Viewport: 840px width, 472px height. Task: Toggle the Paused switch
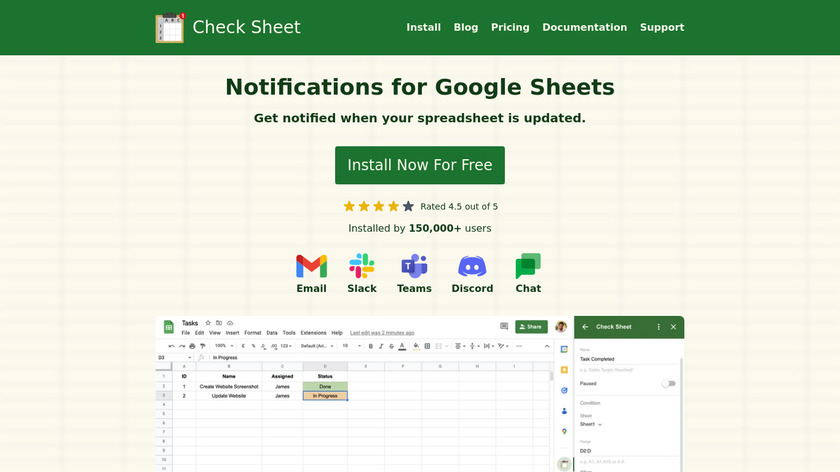click(x=669, y=384)
